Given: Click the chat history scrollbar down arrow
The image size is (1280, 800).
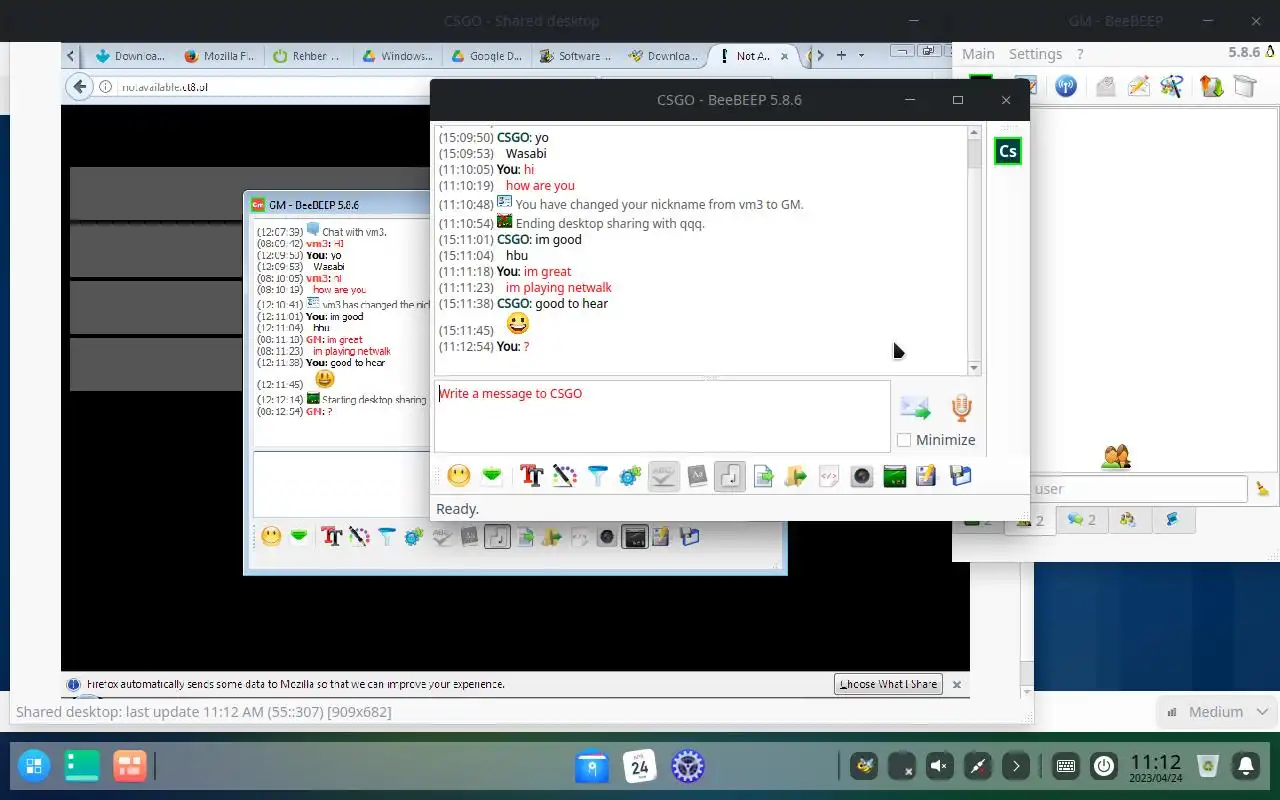Looking at the screenshot, I should coord(974,367).
